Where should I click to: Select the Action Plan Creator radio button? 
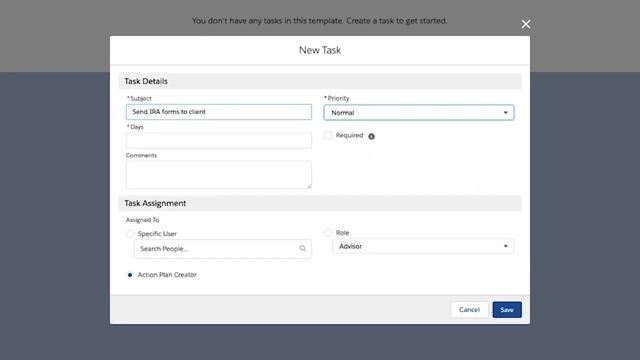click(x=130, y=275)
